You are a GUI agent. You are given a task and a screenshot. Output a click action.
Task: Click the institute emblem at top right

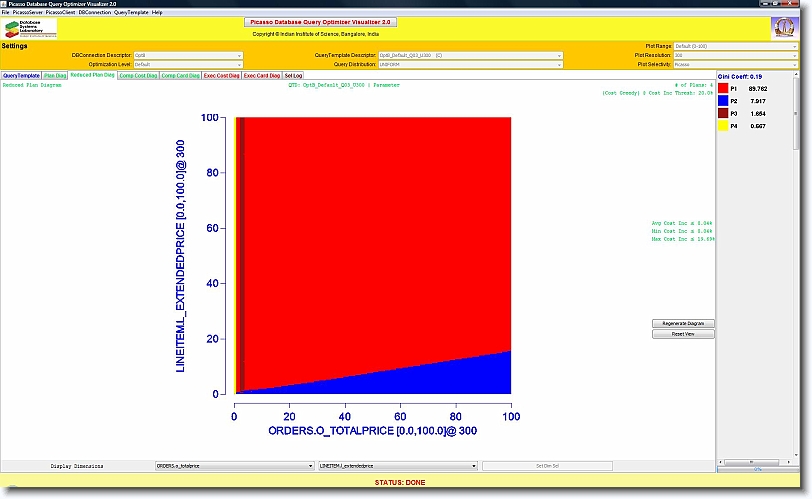tap(784, 28)
